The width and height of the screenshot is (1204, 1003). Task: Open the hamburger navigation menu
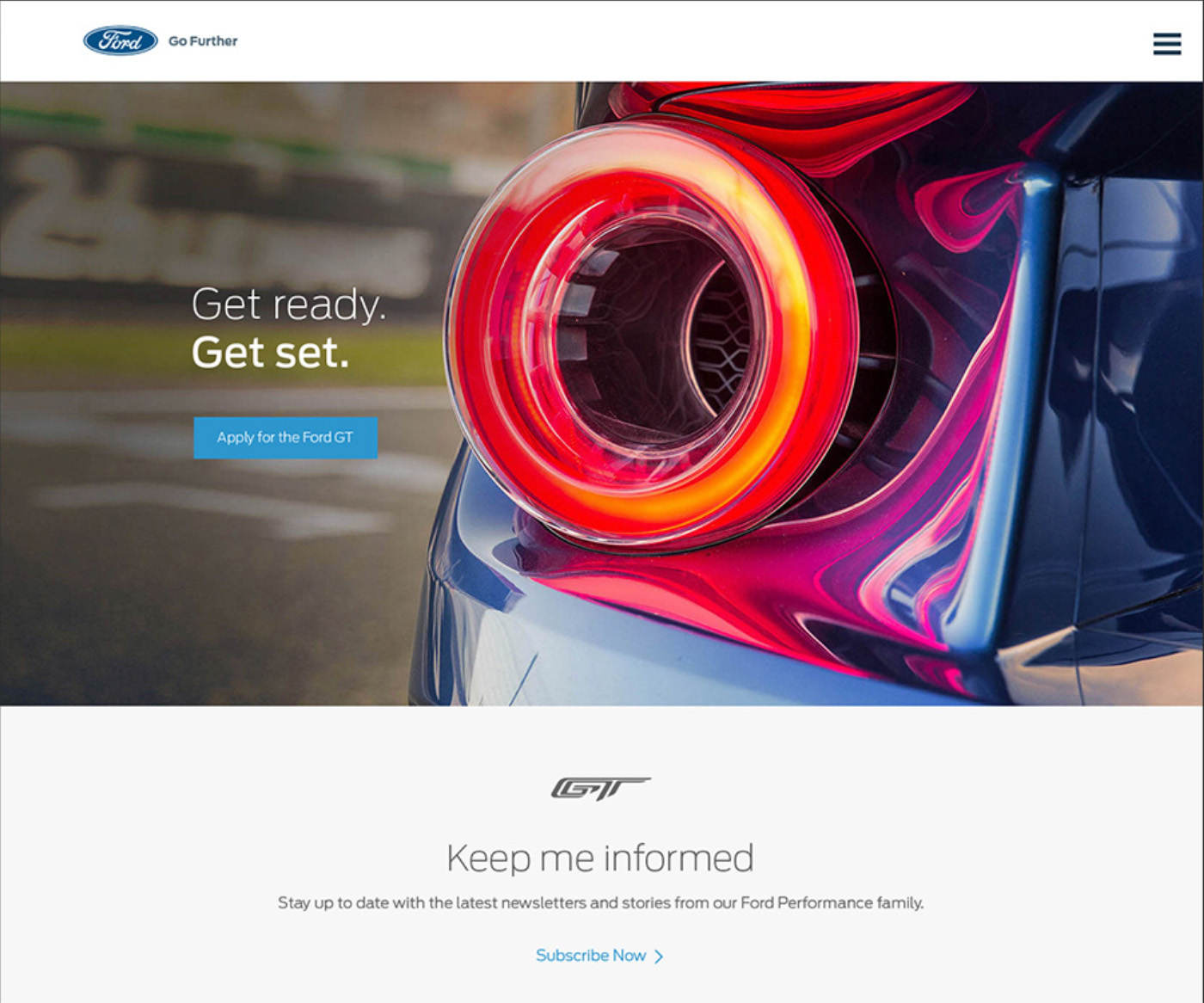[1167, 44]
